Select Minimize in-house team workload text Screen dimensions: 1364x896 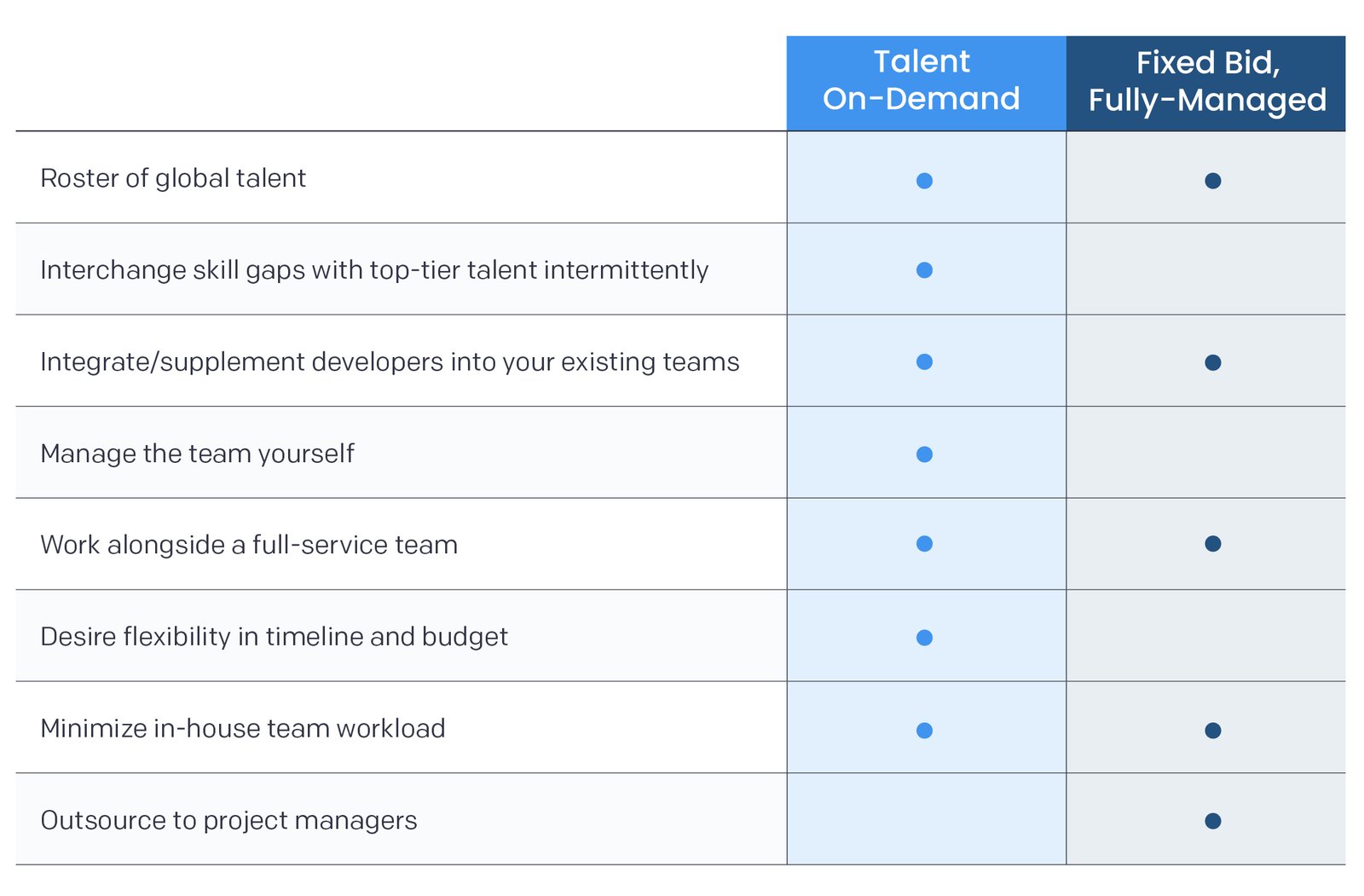pyautogui.click(x=243, y=728)
